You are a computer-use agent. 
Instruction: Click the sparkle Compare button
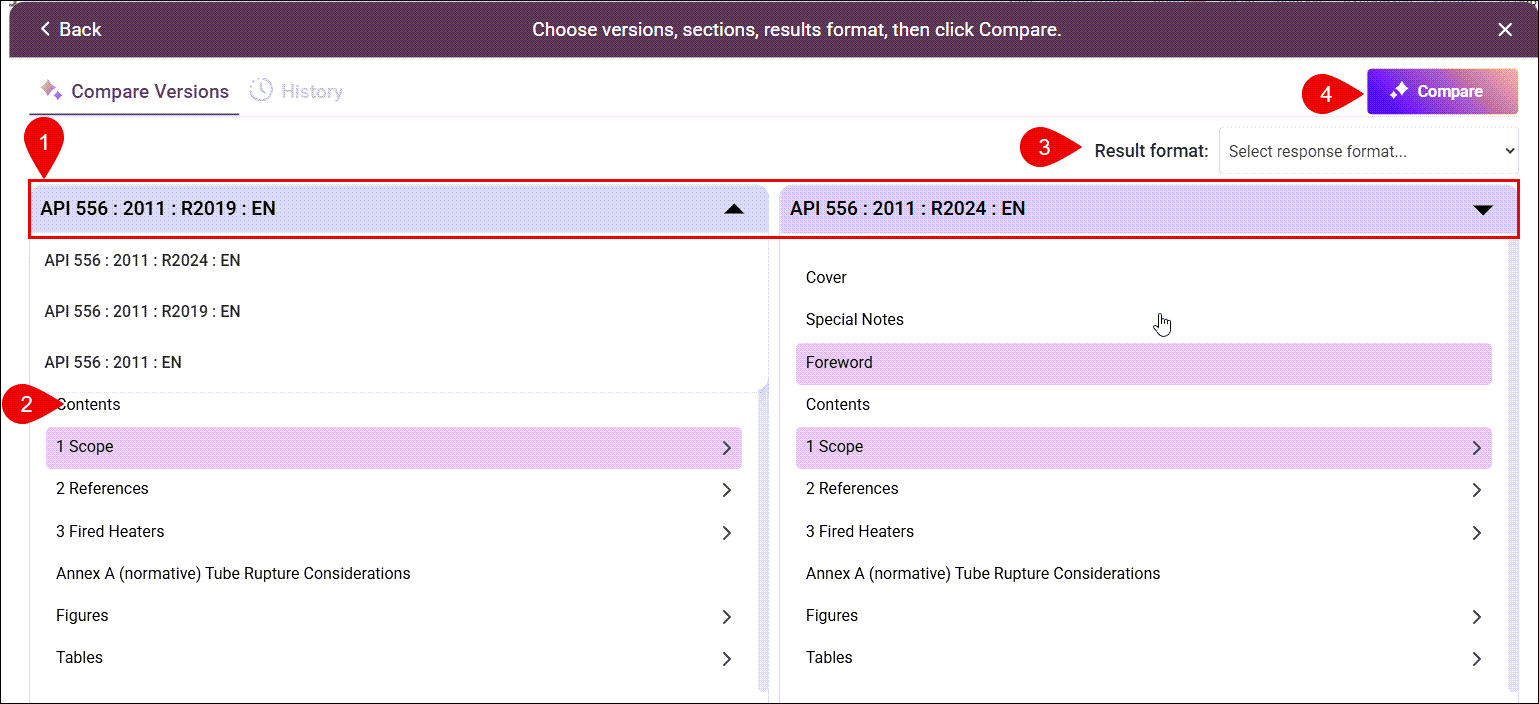coord(1442,91)
